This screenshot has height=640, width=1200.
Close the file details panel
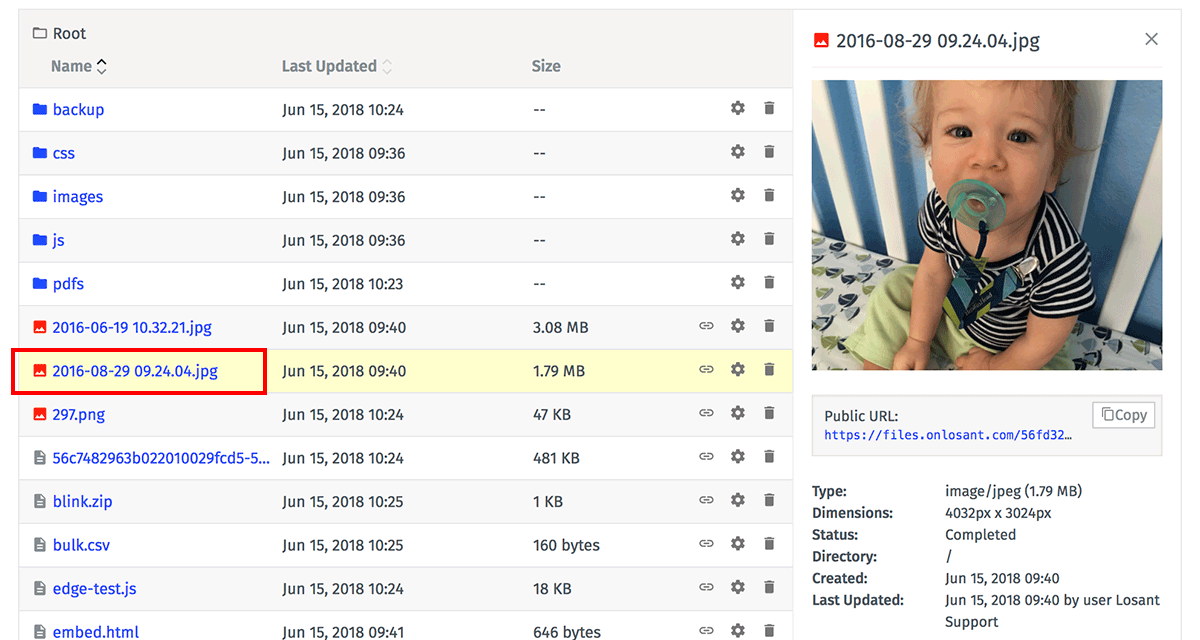[1151, 39]
